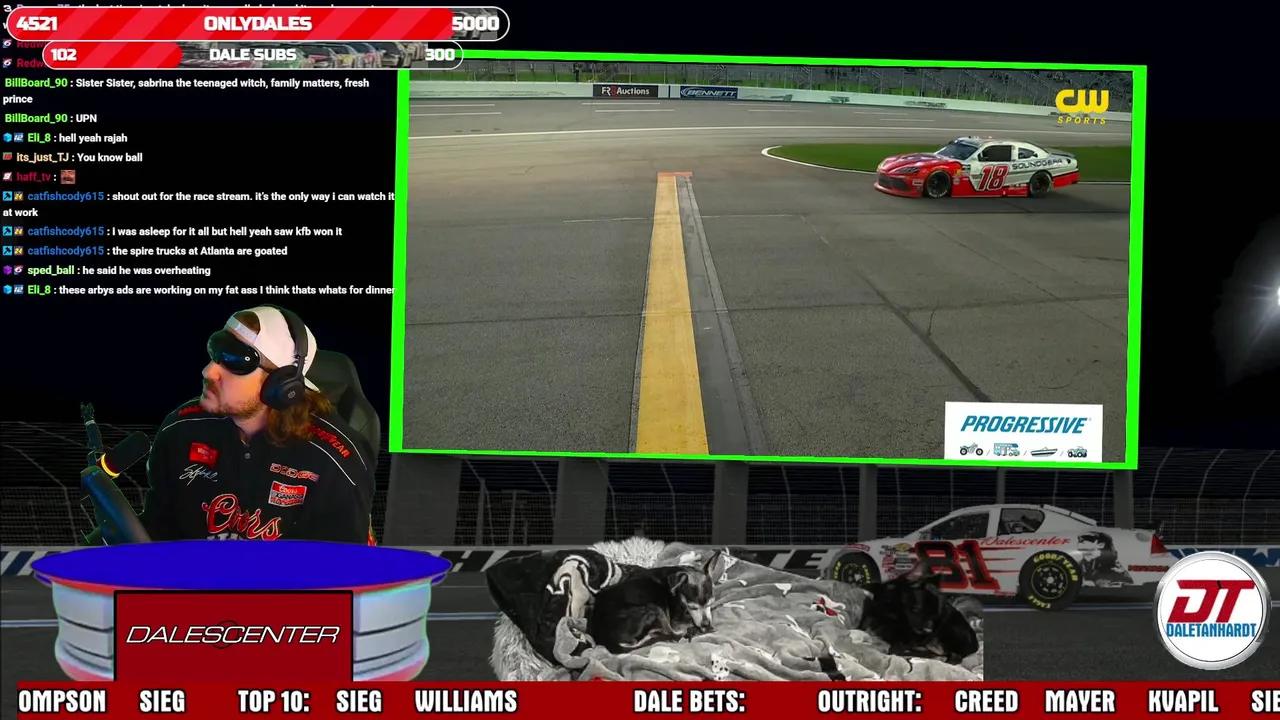Viewport: 1280px width, 720px height.
Task: Click chat text 'he said he was overheating'
Action: tap(146, 270)
